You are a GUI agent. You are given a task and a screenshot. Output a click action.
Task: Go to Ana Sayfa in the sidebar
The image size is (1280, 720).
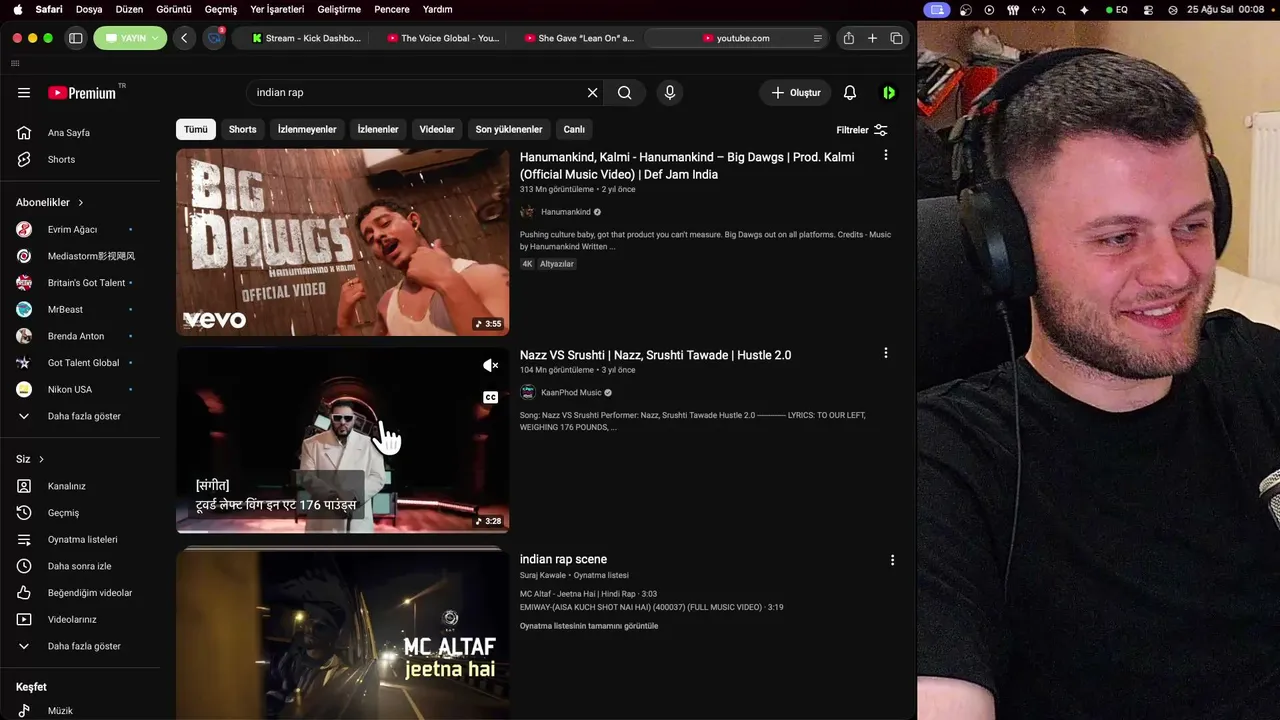pos(68,133)
